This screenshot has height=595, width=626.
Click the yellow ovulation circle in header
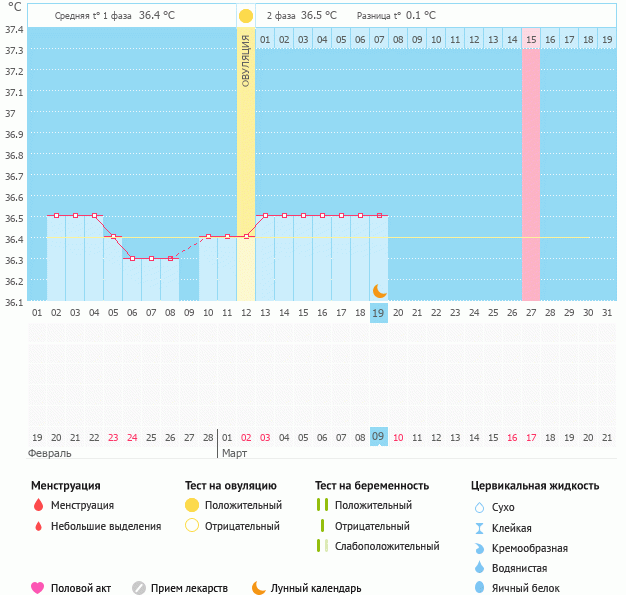tap(246, 16)
